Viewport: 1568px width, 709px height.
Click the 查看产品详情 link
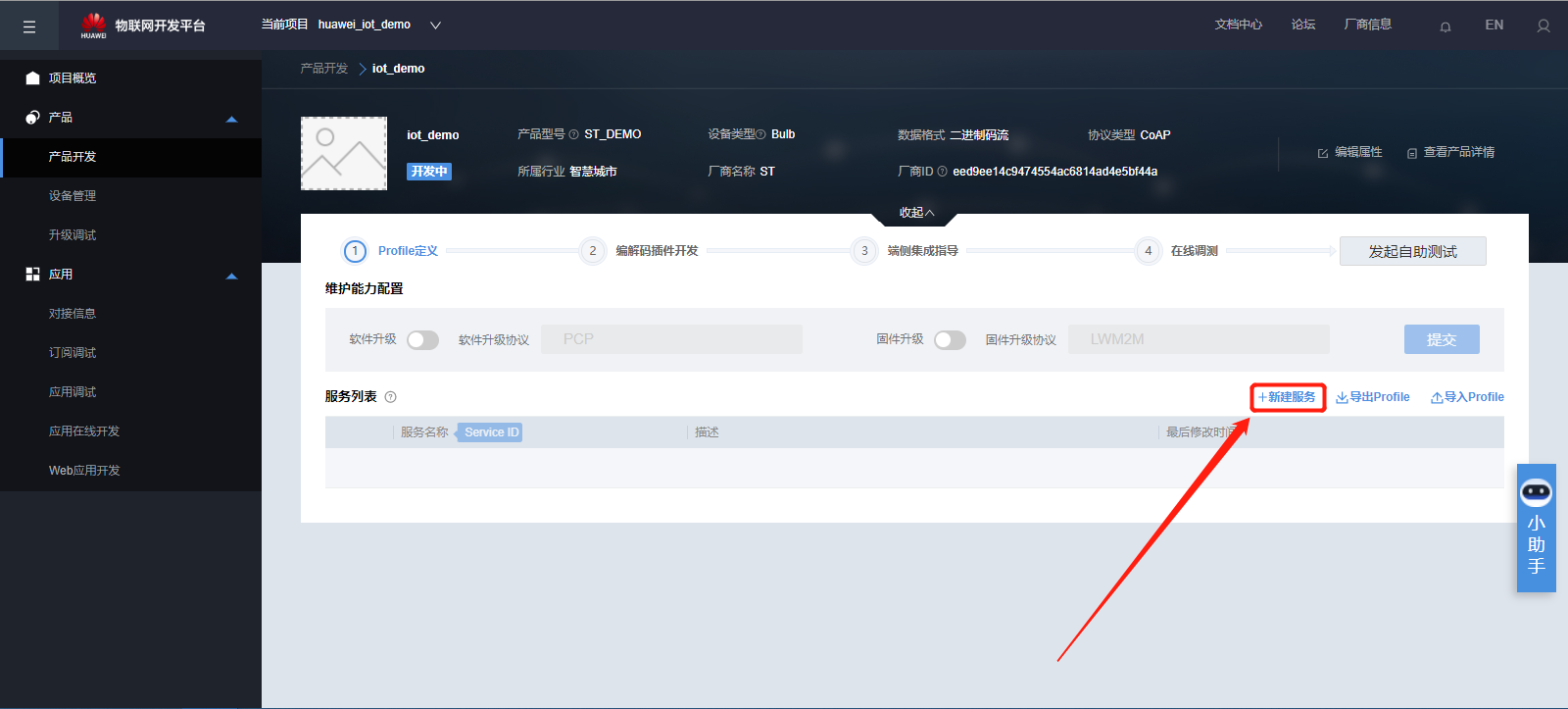1459,152
